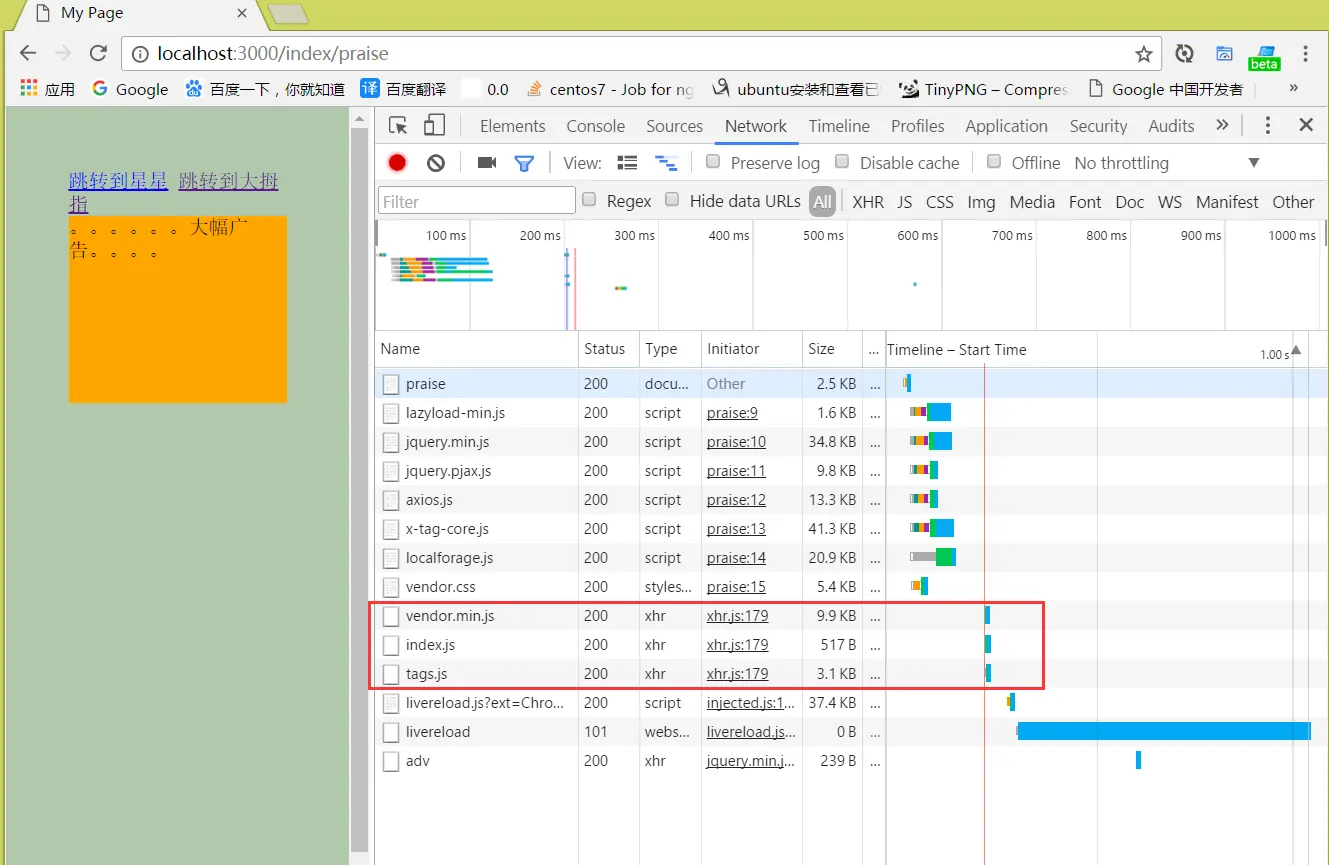Toggle the capture screenshots camera icon
The height and width of the screenshot is (865, 1329).
pos(487,163)
